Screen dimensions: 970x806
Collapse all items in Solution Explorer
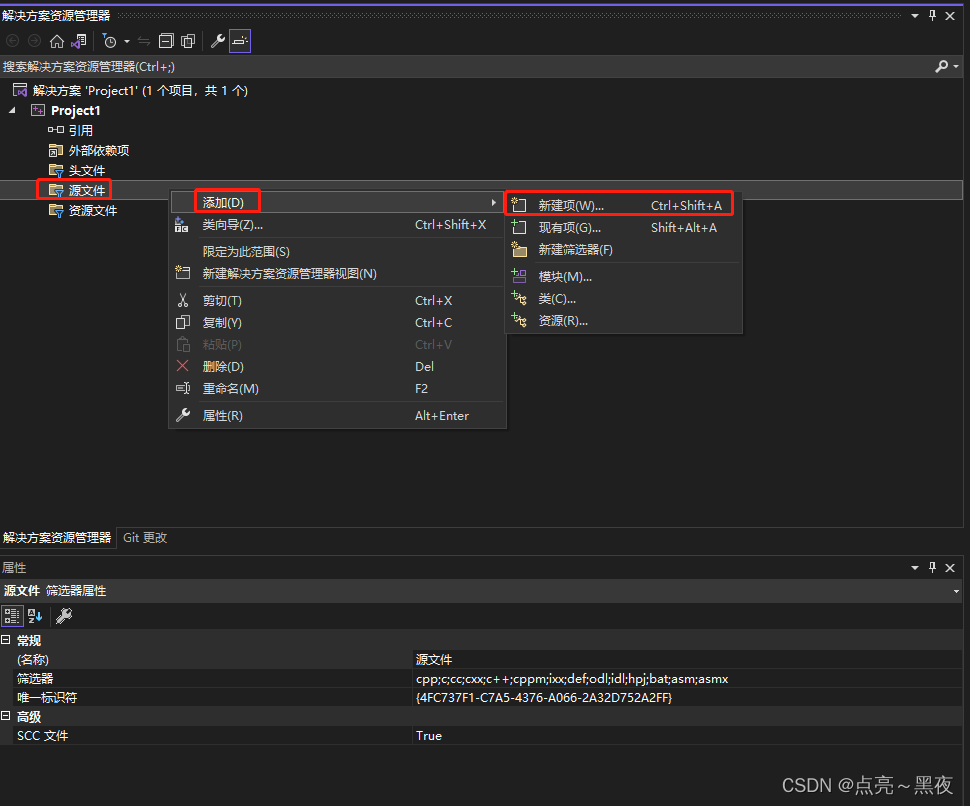click(166, 41)
